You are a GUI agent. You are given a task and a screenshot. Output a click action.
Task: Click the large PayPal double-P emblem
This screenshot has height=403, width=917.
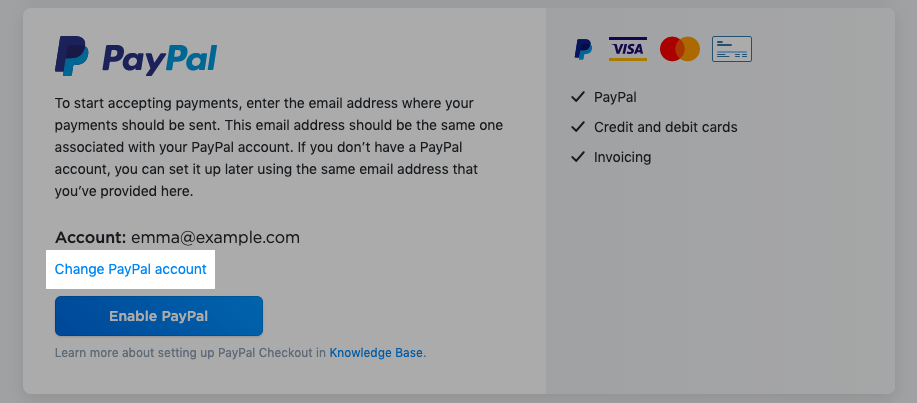click(x=72, y=56)
